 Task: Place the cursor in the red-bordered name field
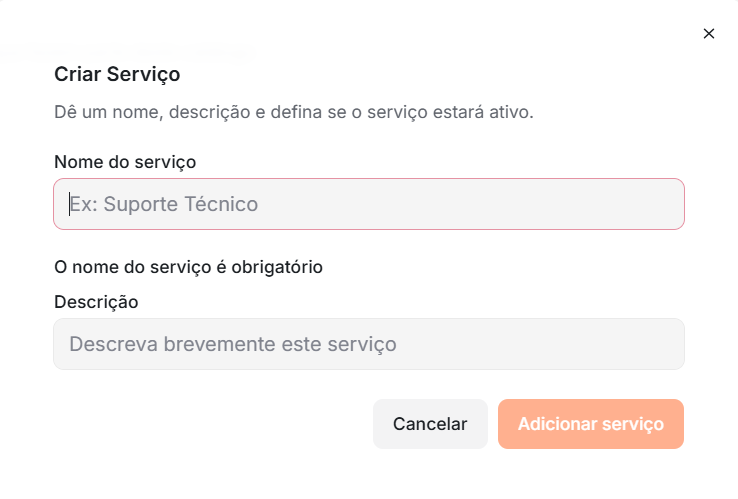pyautogui.click(x=369, y=204)
